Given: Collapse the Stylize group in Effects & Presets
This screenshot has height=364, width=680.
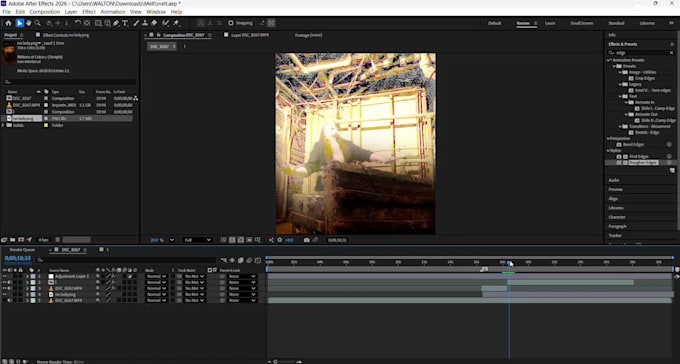Looking at the screenshot, I should [608, 151].
